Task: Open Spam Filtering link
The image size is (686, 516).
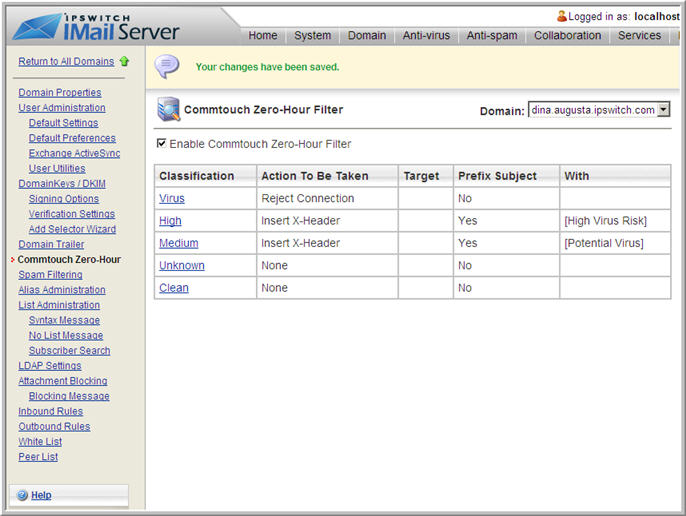Action: pyautogui.click(x=50, y=275)
